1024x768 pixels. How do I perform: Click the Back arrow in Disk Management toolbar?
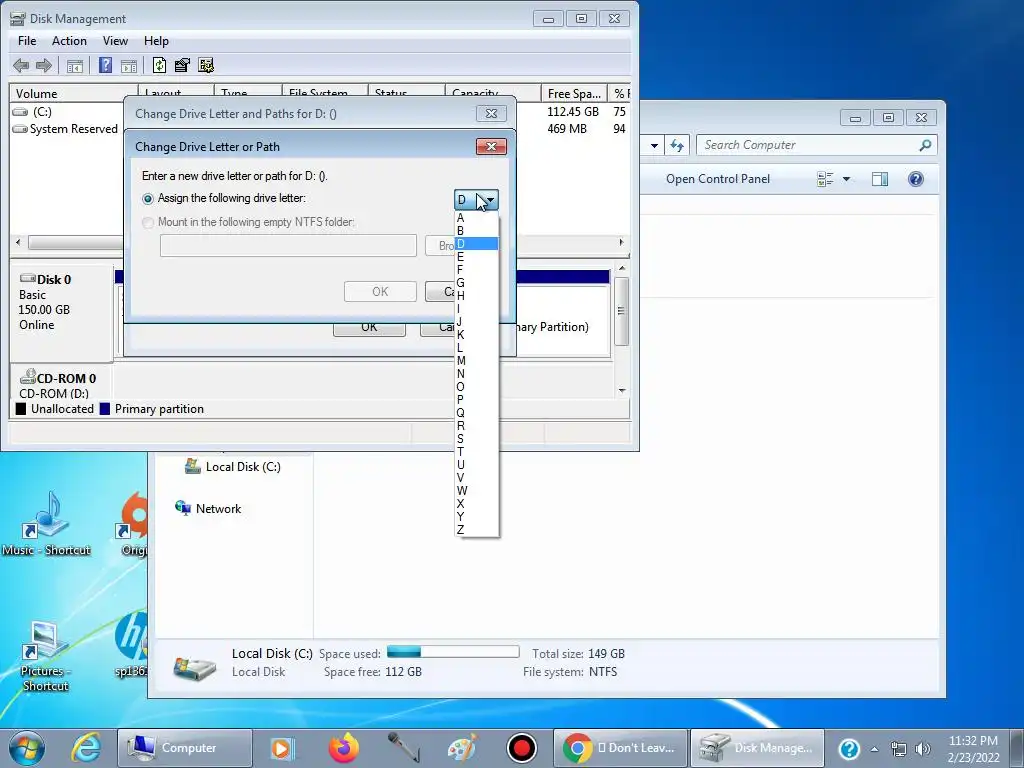pos(21,65)
